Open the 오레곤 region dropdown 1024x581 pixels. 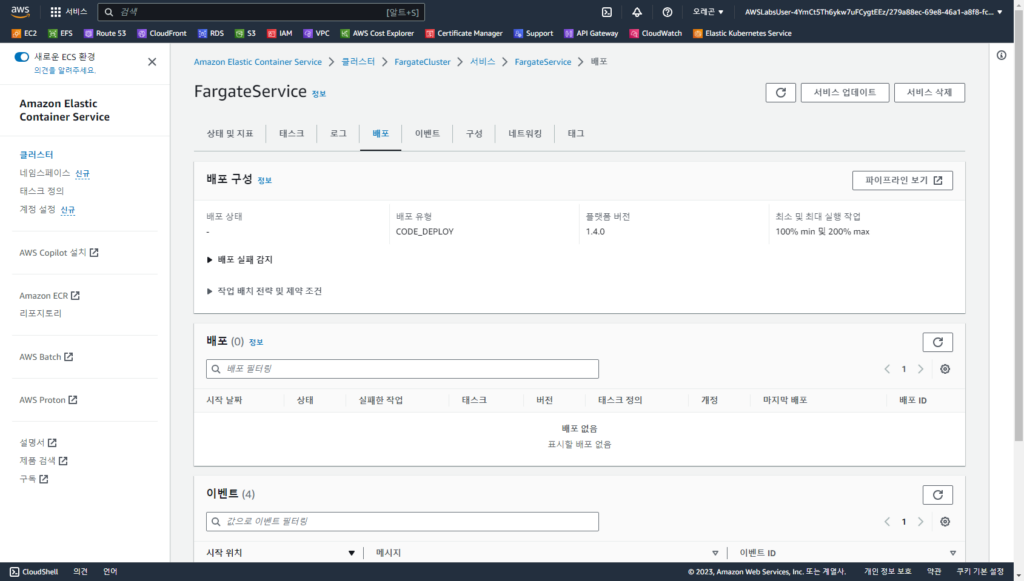point(708,12)
